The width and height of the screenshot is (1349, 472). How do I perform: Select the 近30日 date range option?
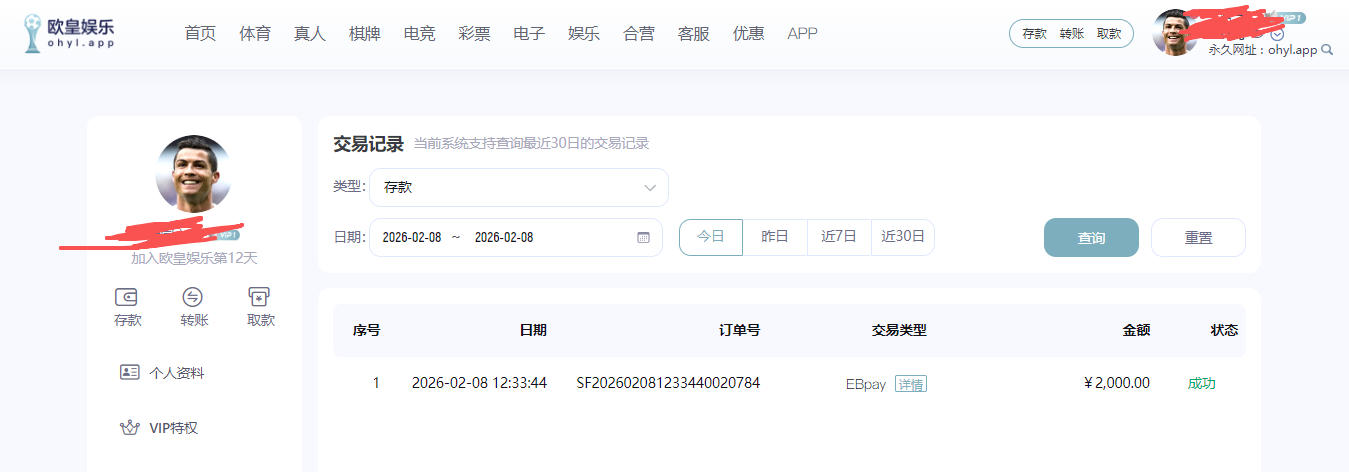[x=902, y=237]
